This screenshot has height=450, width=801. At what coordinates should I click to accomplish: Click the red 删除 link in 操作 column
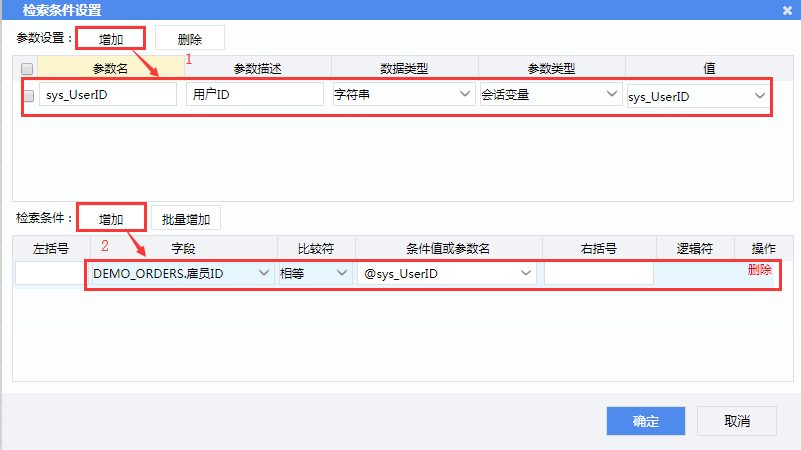[760, 271]
